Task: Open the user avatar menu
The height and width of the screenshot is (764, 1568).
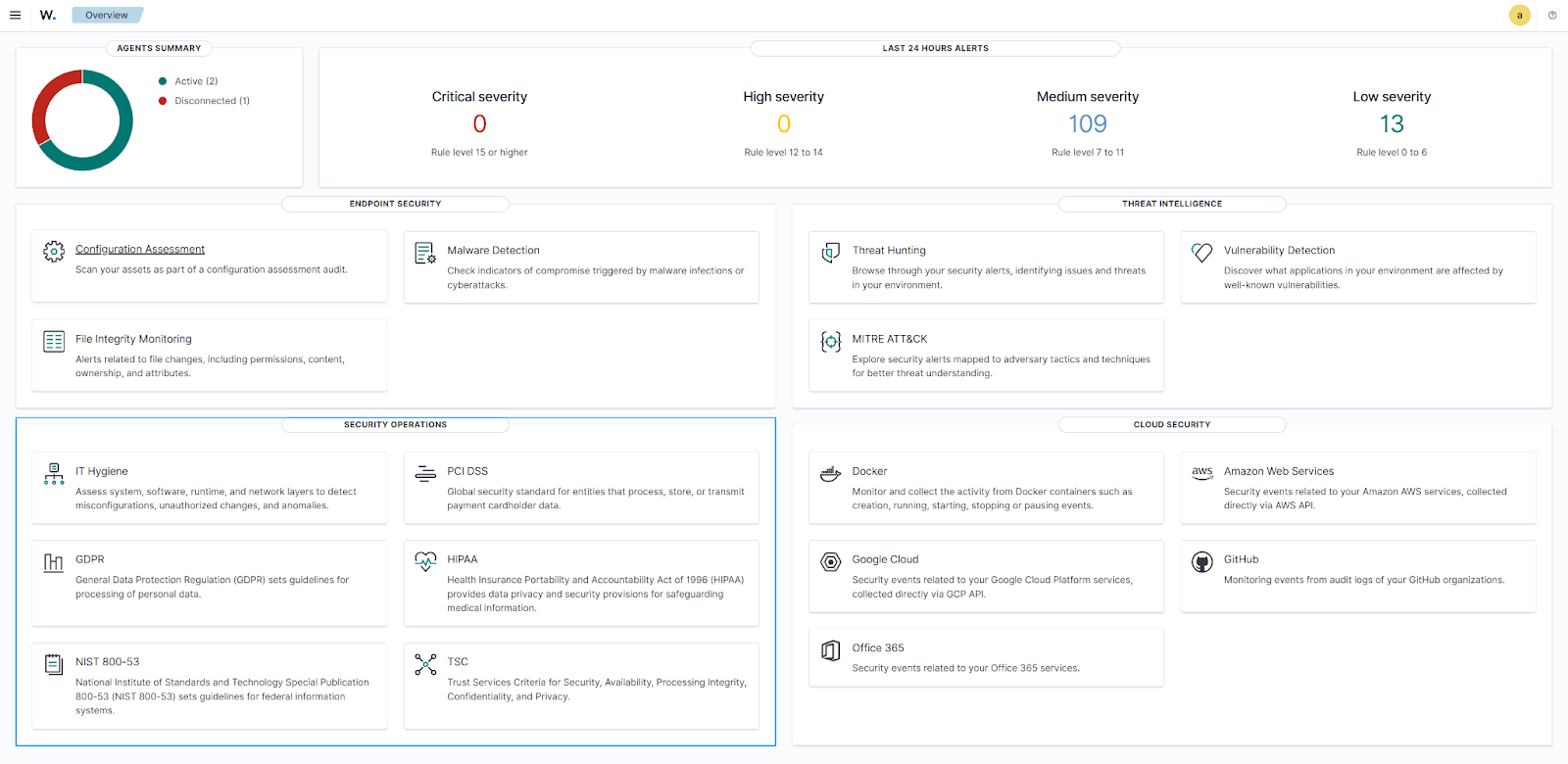Action: point(1519,15)
